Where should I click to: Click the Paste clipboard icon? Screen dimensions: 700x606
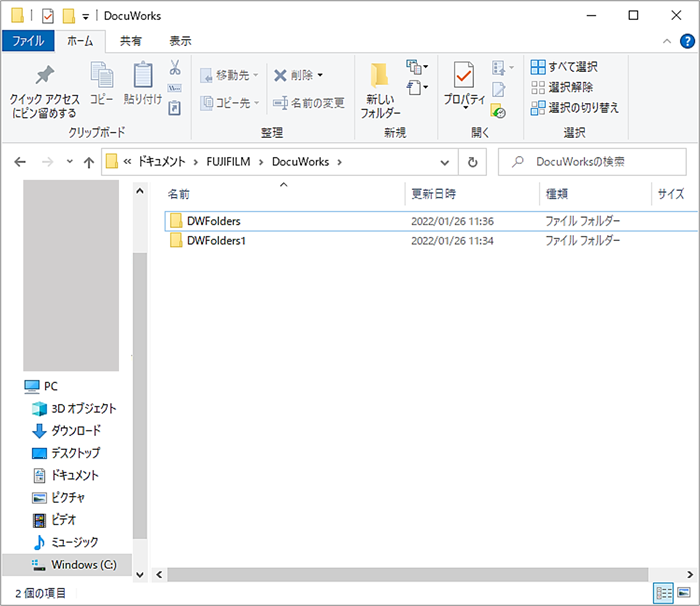coord(142,75)
